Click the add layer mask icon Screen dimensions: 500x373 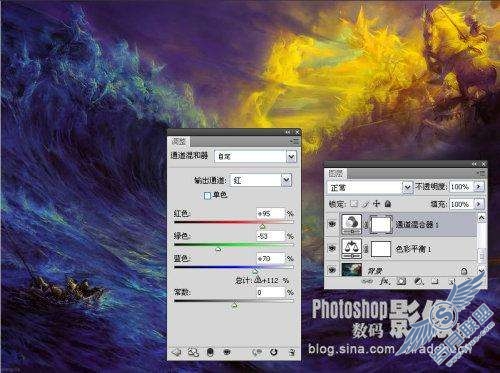[x=402, y=282]
